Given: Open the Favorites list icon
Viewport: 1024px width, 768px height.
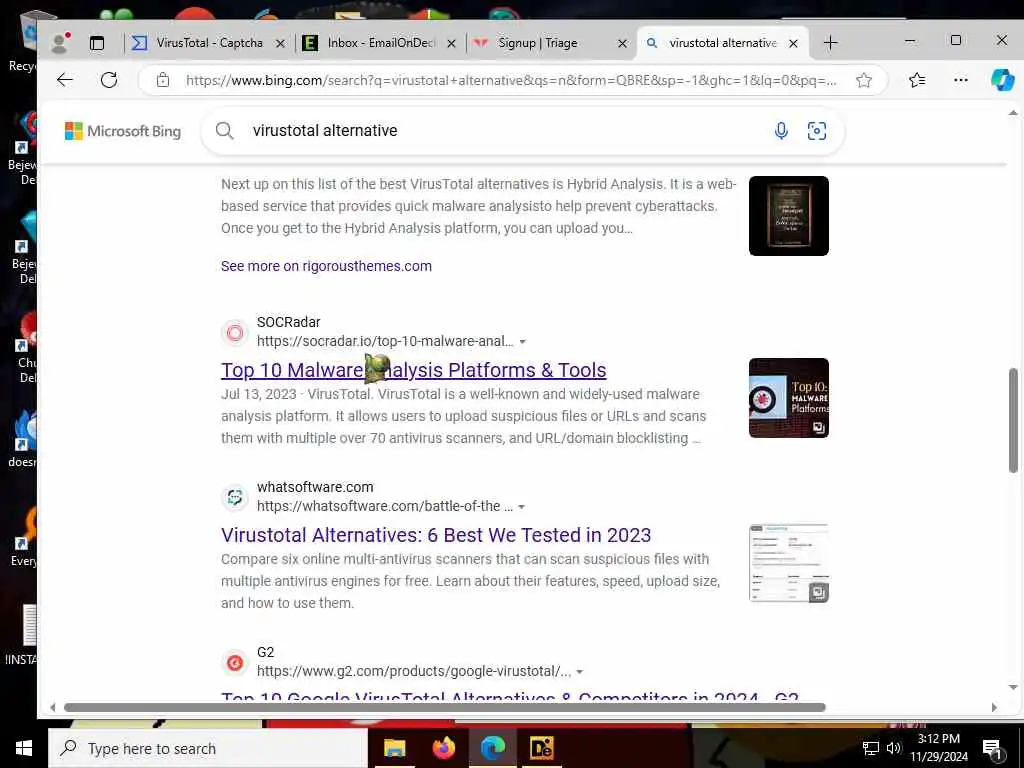Looking at the screenshot, I should click(x=917, y=80).
